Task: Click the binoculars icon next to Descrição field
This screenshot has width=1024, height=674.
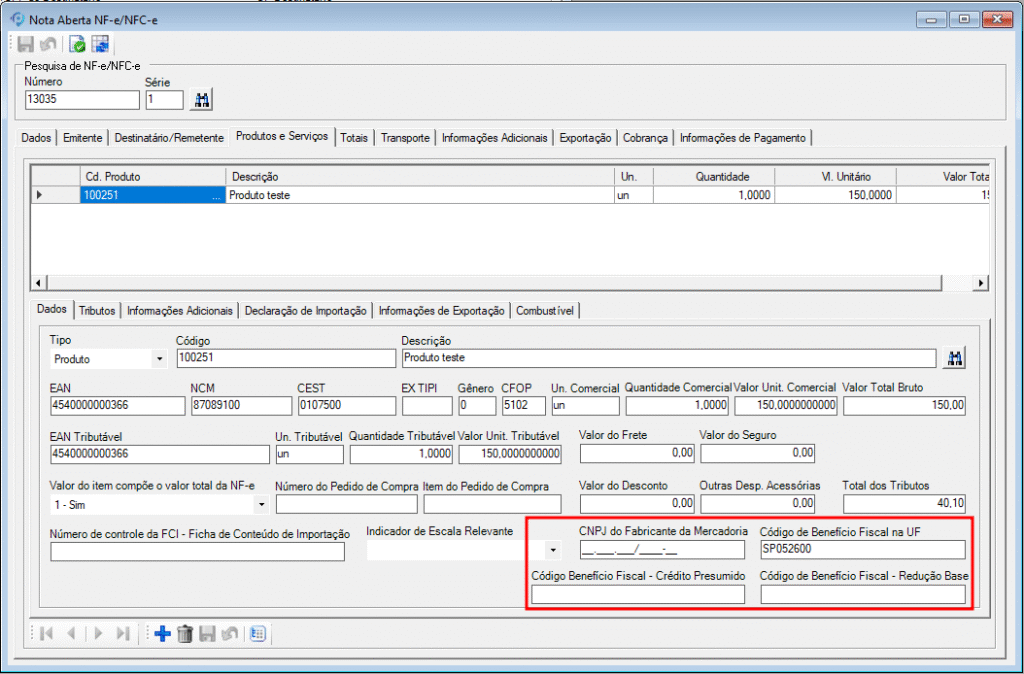Action: coord(954,358)
